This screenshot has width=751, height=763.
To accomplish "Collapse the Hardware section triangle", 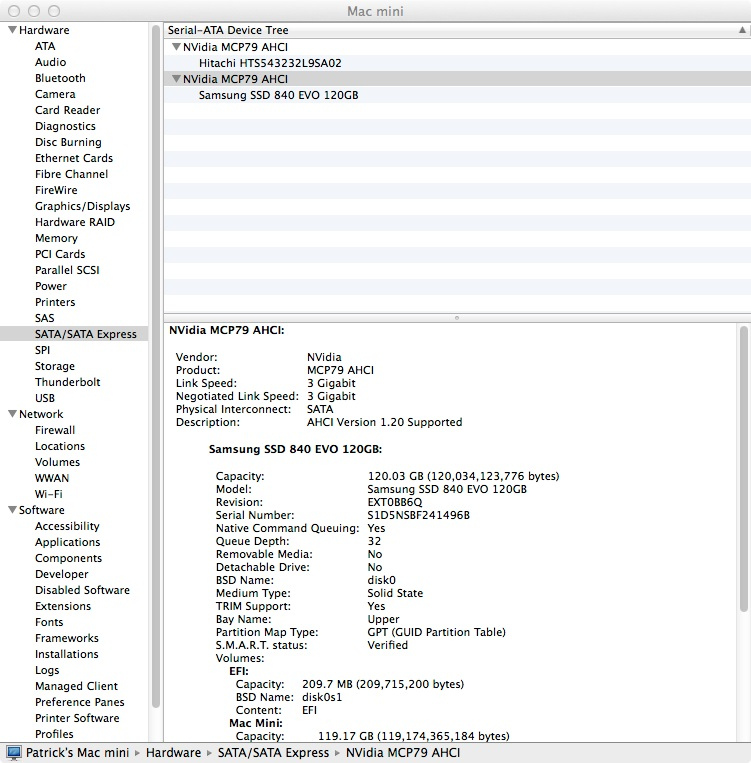I will tap(12, 30).
